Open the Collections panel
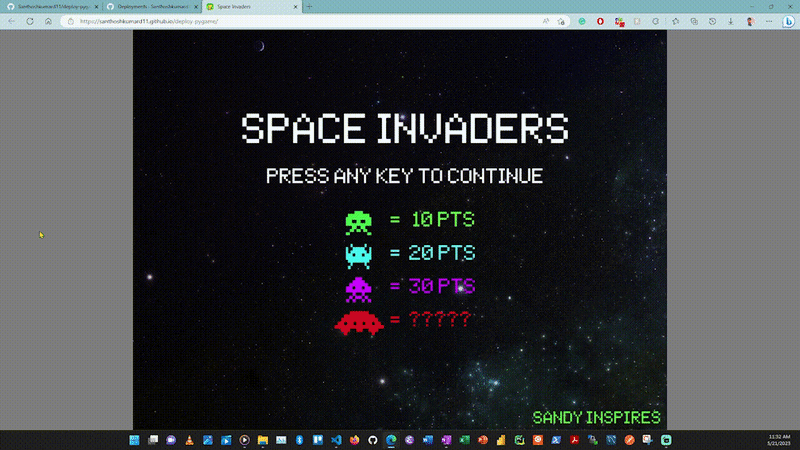Screen dimensions: 800x450 (694, 21)
